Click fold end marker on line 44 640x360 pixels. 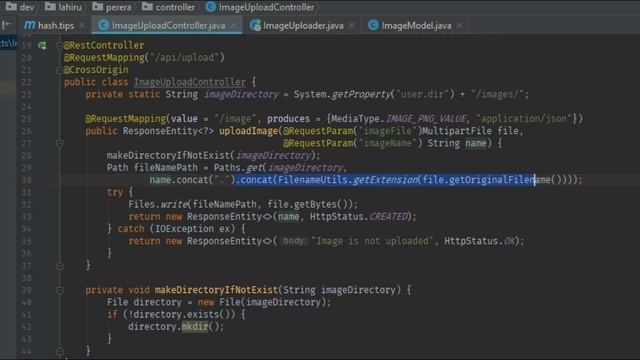pos(60,351)
